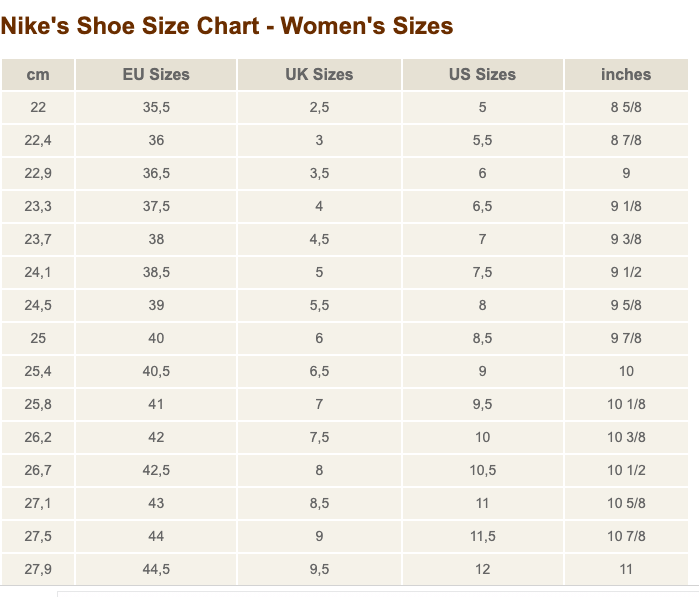Select the EU size 44,5 cell

pos(156,569)
